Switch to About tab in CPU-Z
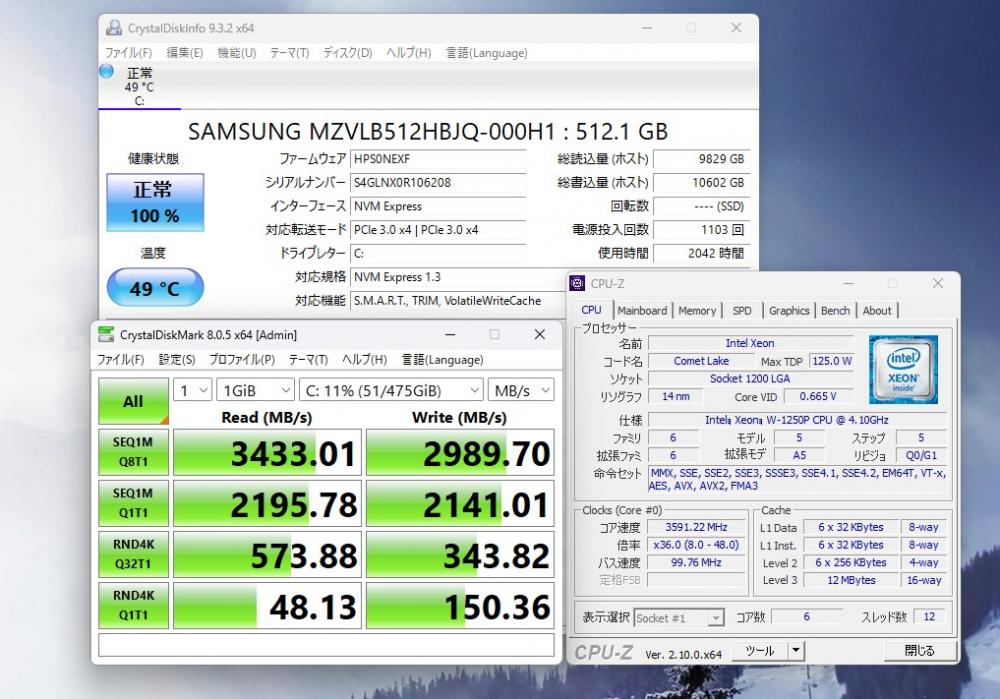The height and width of the screenshot is (699, 1000). coord(877,311)
